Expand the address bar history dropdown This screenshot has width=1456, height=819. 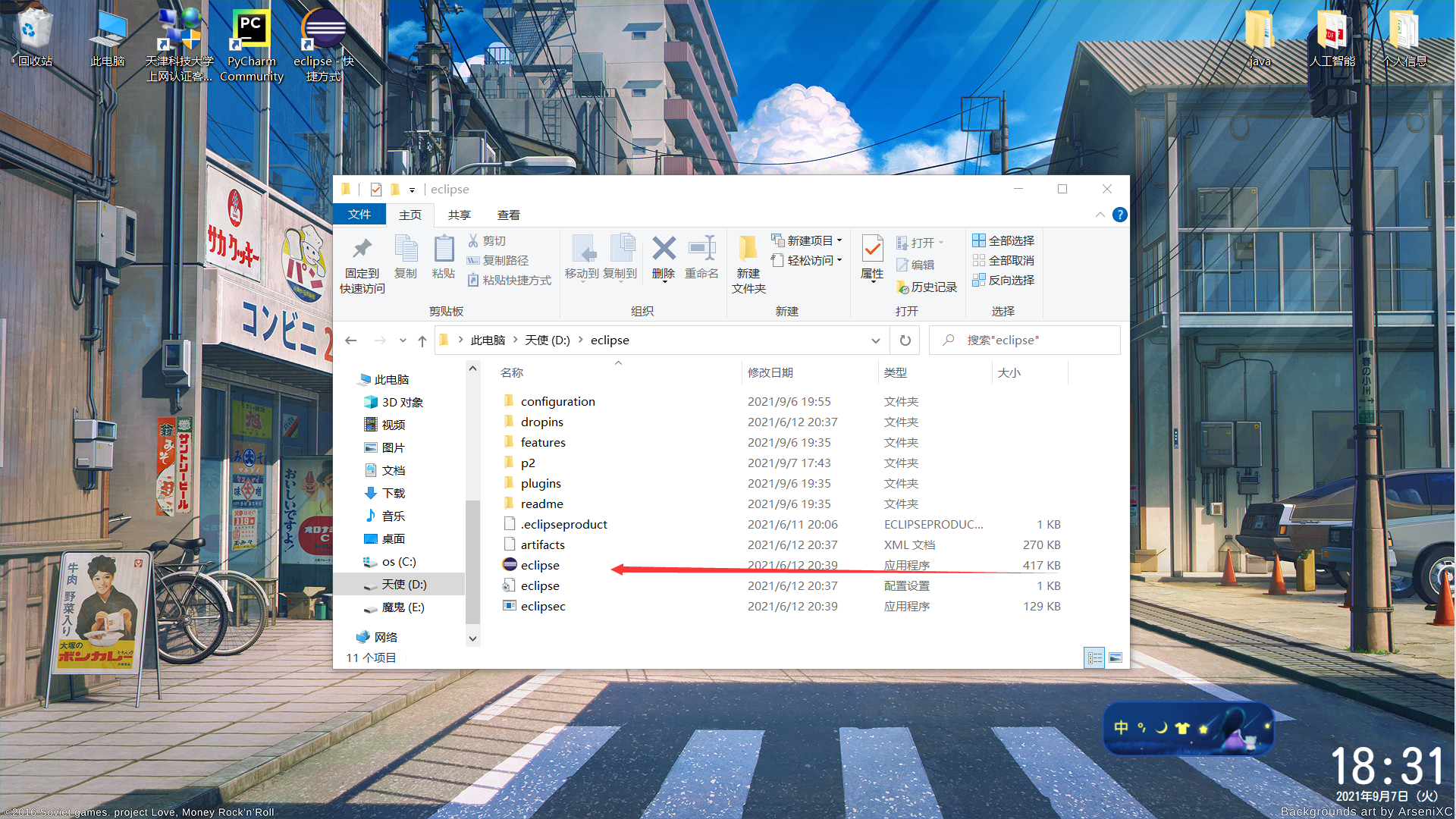pyautogui.click(x=876, y=340)
